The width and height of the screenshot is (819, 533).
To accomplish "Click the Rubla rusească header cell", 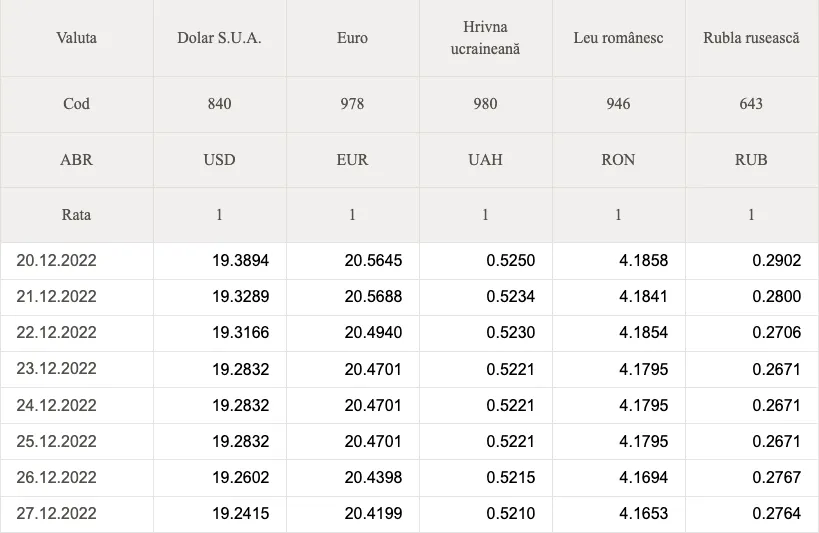I will (x=751, y=38).
